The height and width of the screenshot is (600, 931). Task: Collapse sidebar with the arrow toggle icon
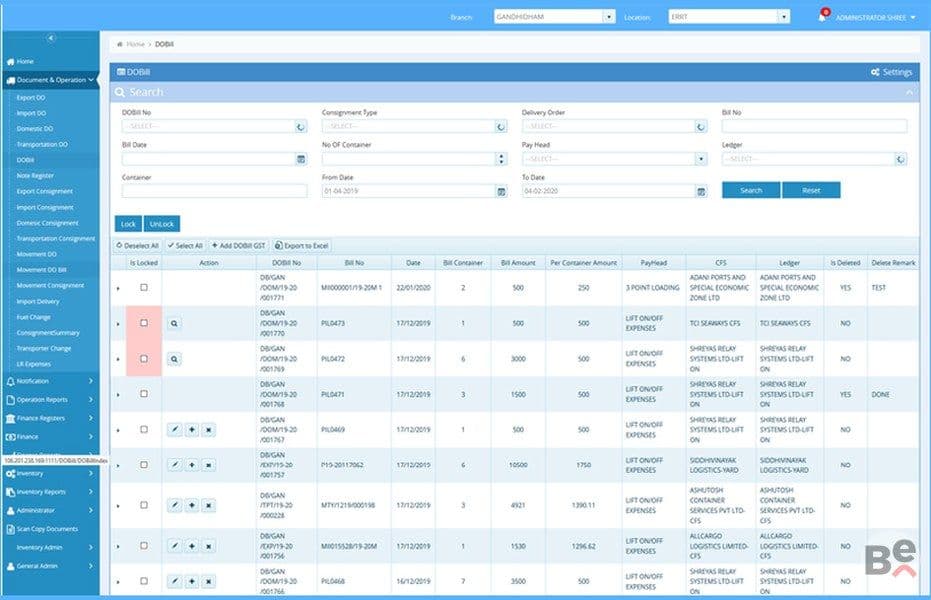[x=51, y=38]
